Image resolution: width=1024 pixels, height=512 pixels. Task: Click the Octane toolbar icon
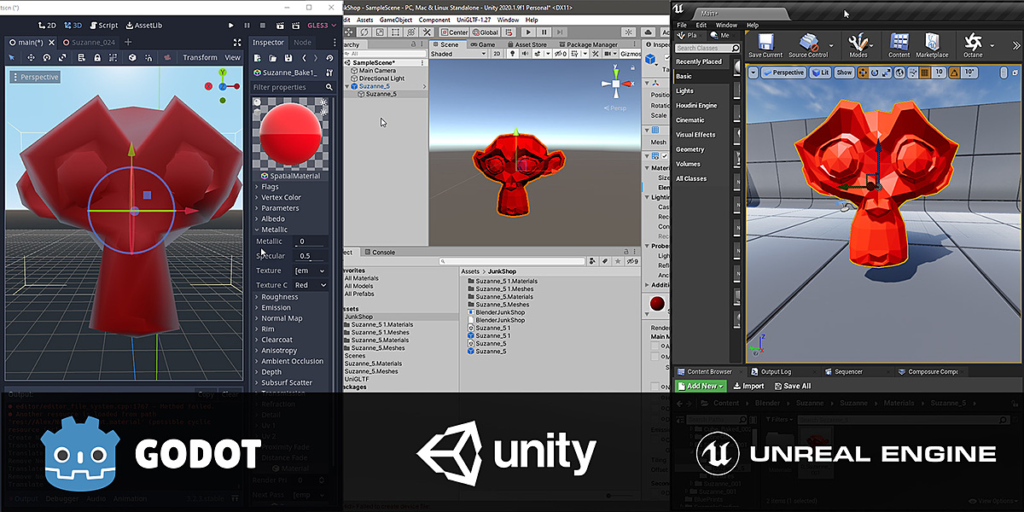973,45
